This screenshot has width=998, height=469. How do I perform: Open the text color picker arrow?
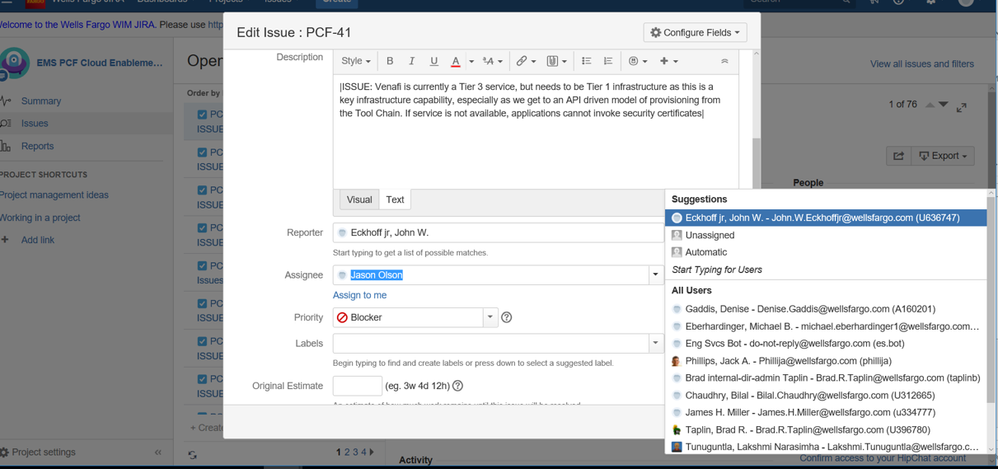pyautogui.click(x=472, y=61)
